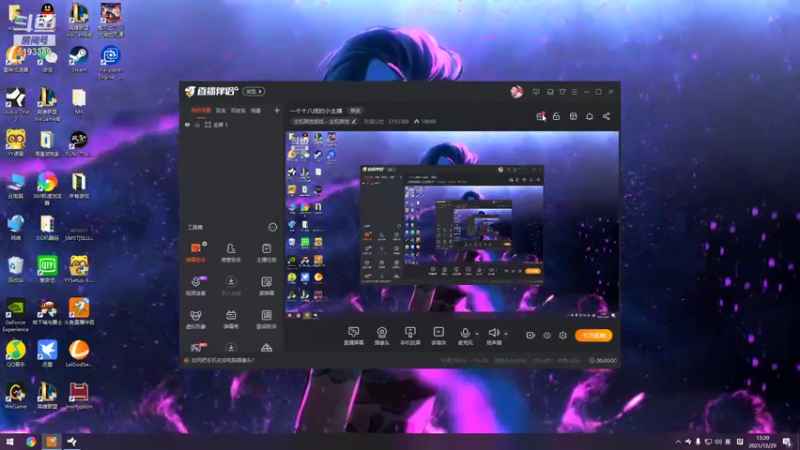Open the layout grid icon in header
The width and height of the screenshot is (800, 450).
coord(573,116)
